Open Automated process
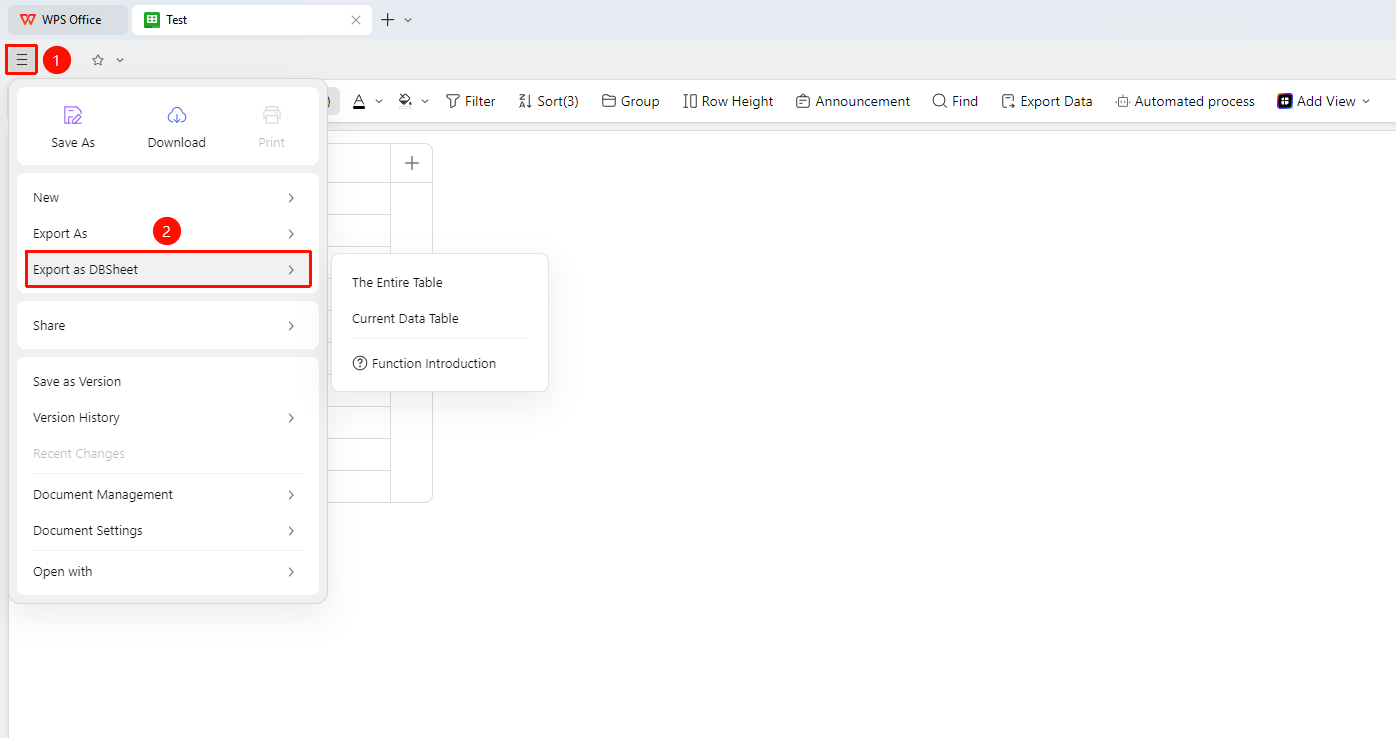Image resolution: width=1396 pixels, height=738 pixels. click(x=1185, y=101)
